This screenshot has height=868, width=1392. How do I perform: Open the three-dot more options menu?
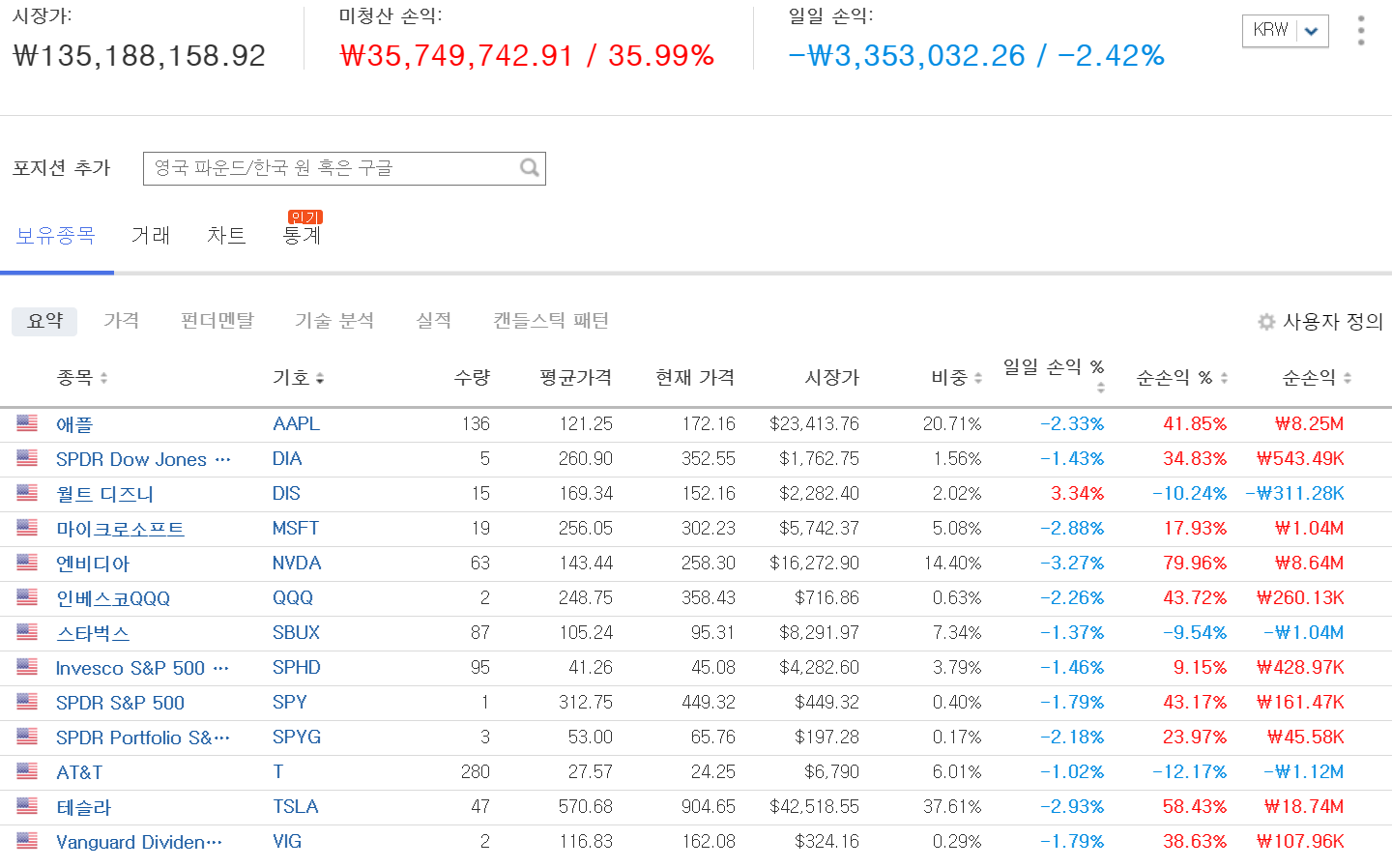tap(1361, 31)
